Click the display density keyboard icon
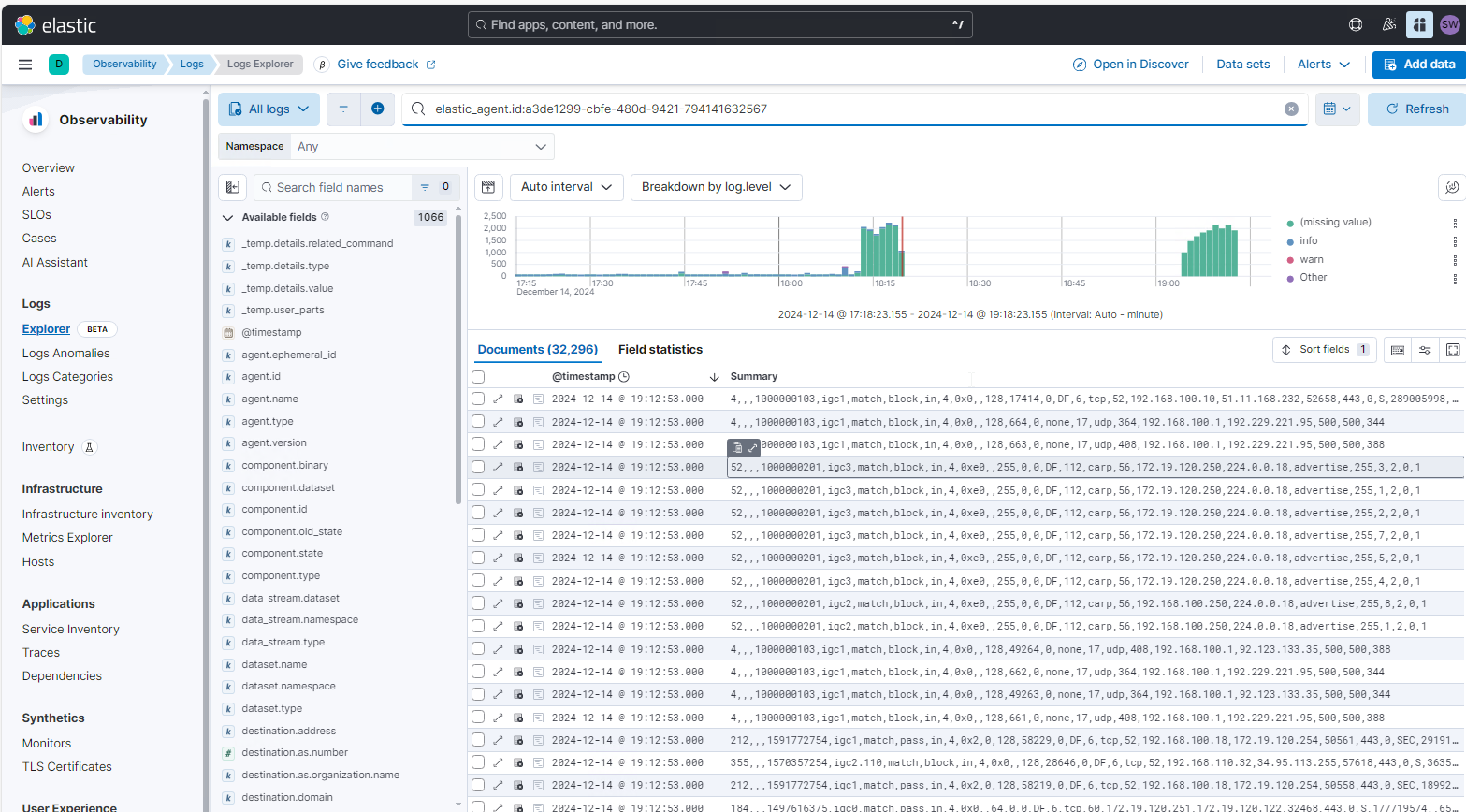This screenshot has height=812, width=1466. point(1398,350)
